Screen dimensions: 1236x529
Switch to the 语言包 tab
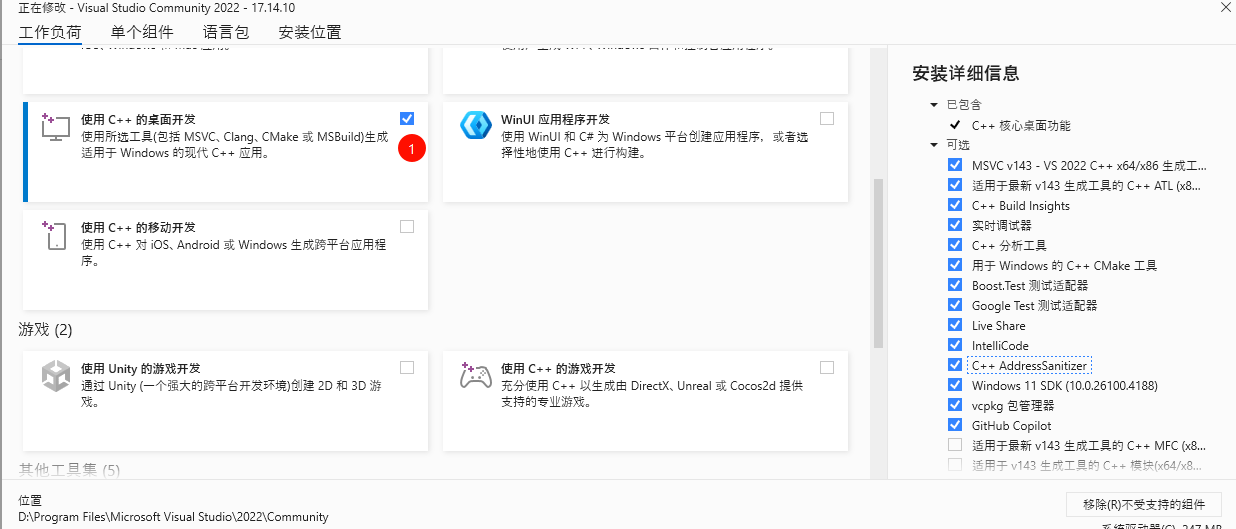pos(225,32)
